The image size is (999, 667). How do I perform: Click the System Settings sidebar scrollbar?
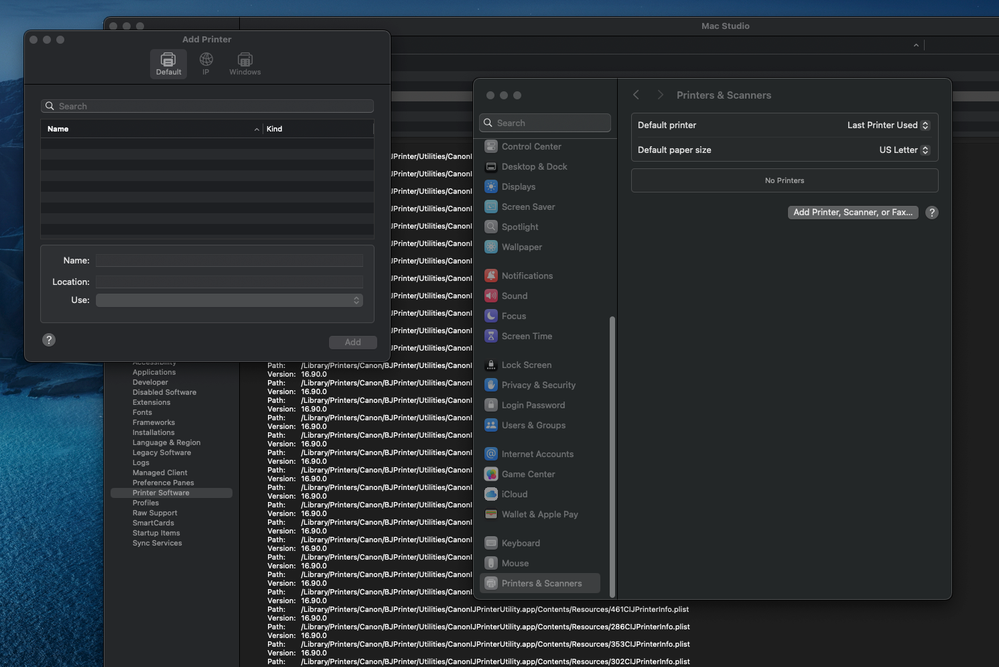click(612, 456)
